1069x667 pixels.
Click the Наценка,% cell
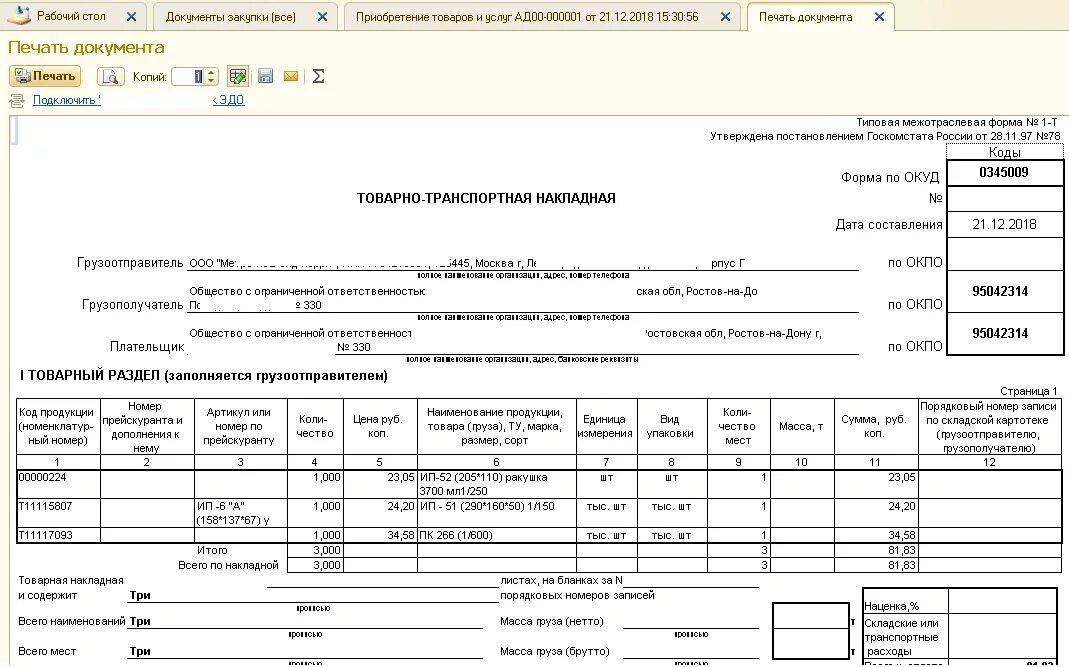click(905, 602)
